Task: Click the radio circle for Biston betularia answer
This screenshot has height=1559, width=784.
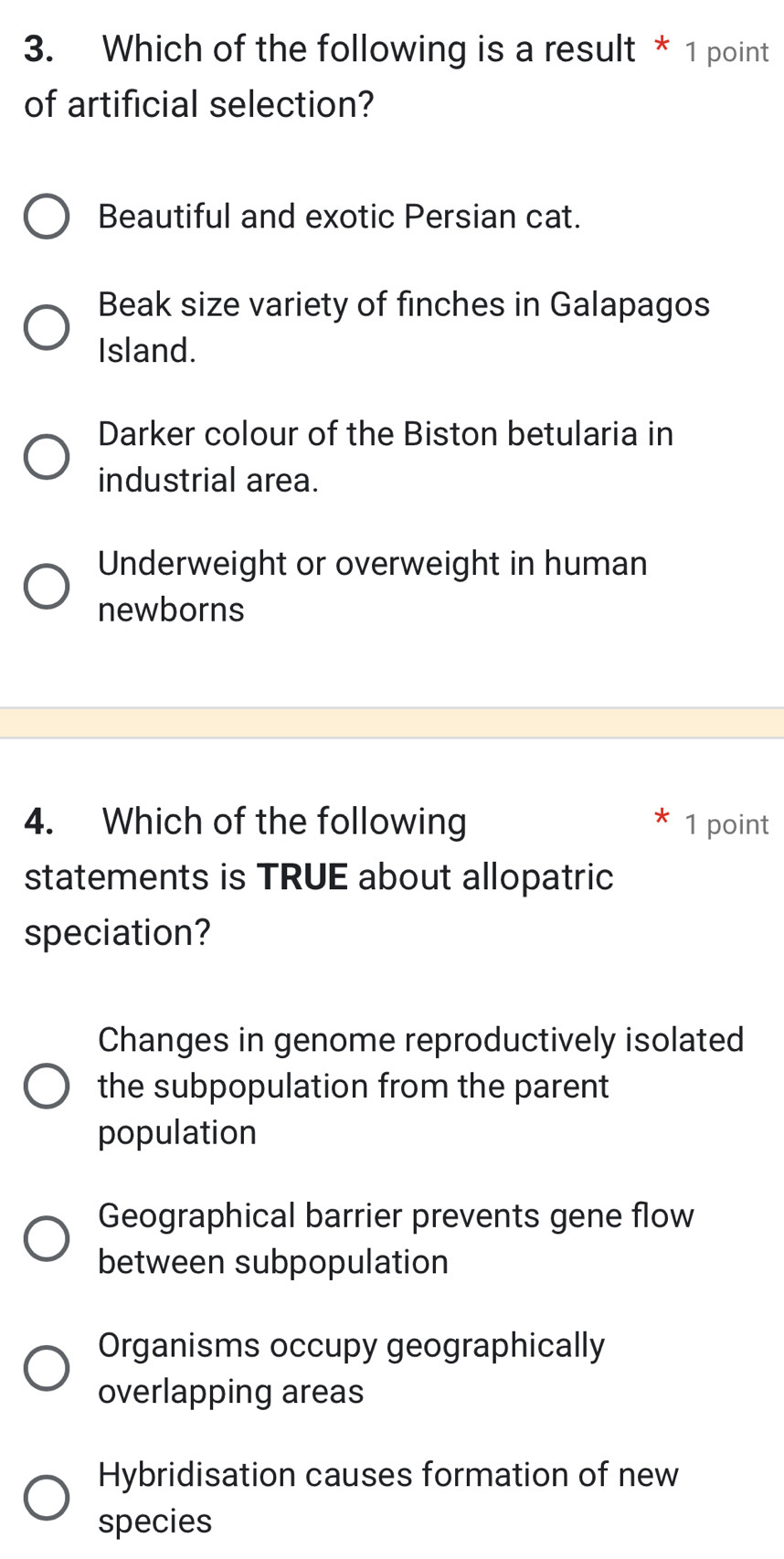Action: [47, 456]
